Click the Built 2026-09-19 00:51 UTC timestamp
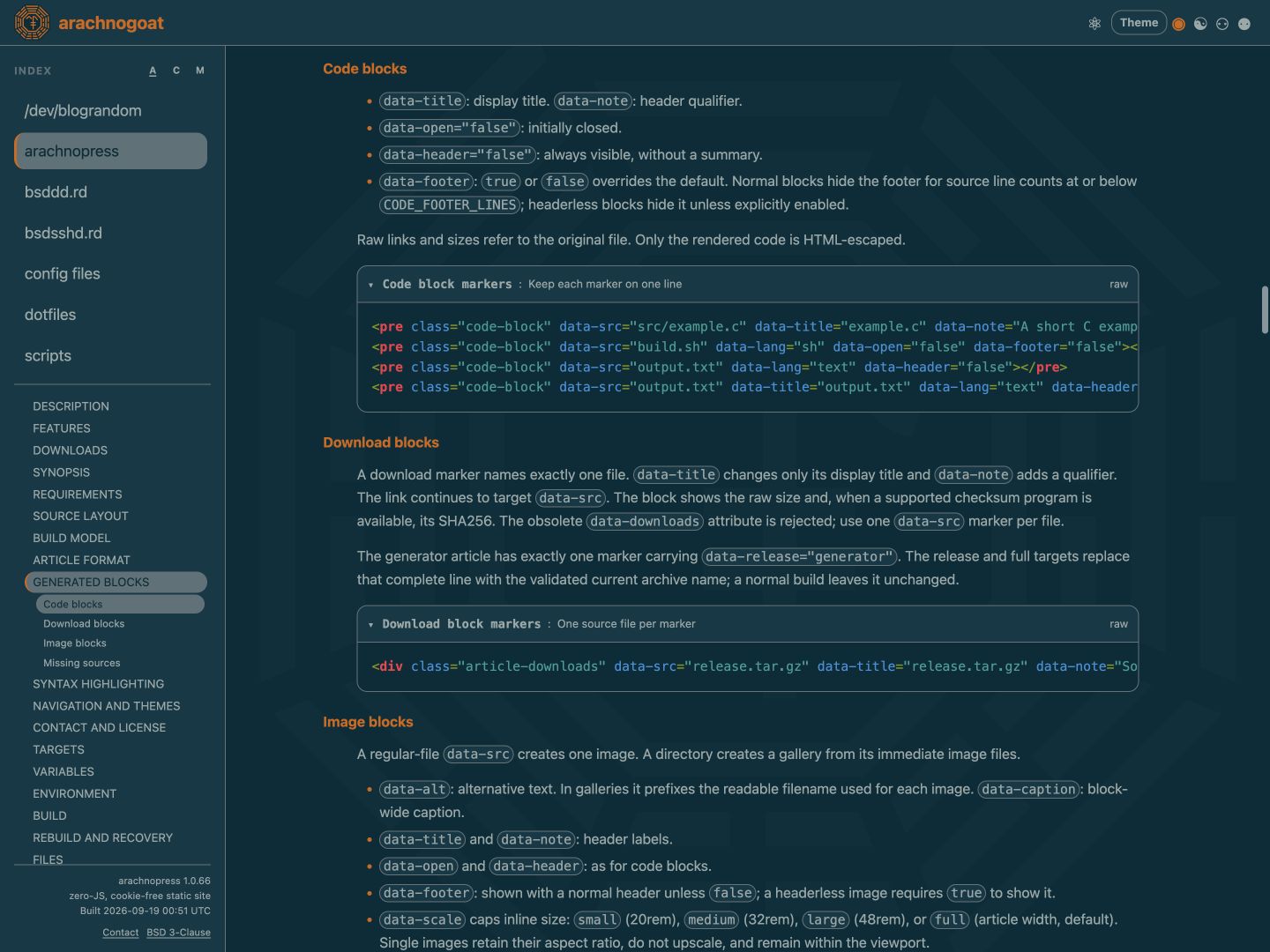 coord(146,911)
